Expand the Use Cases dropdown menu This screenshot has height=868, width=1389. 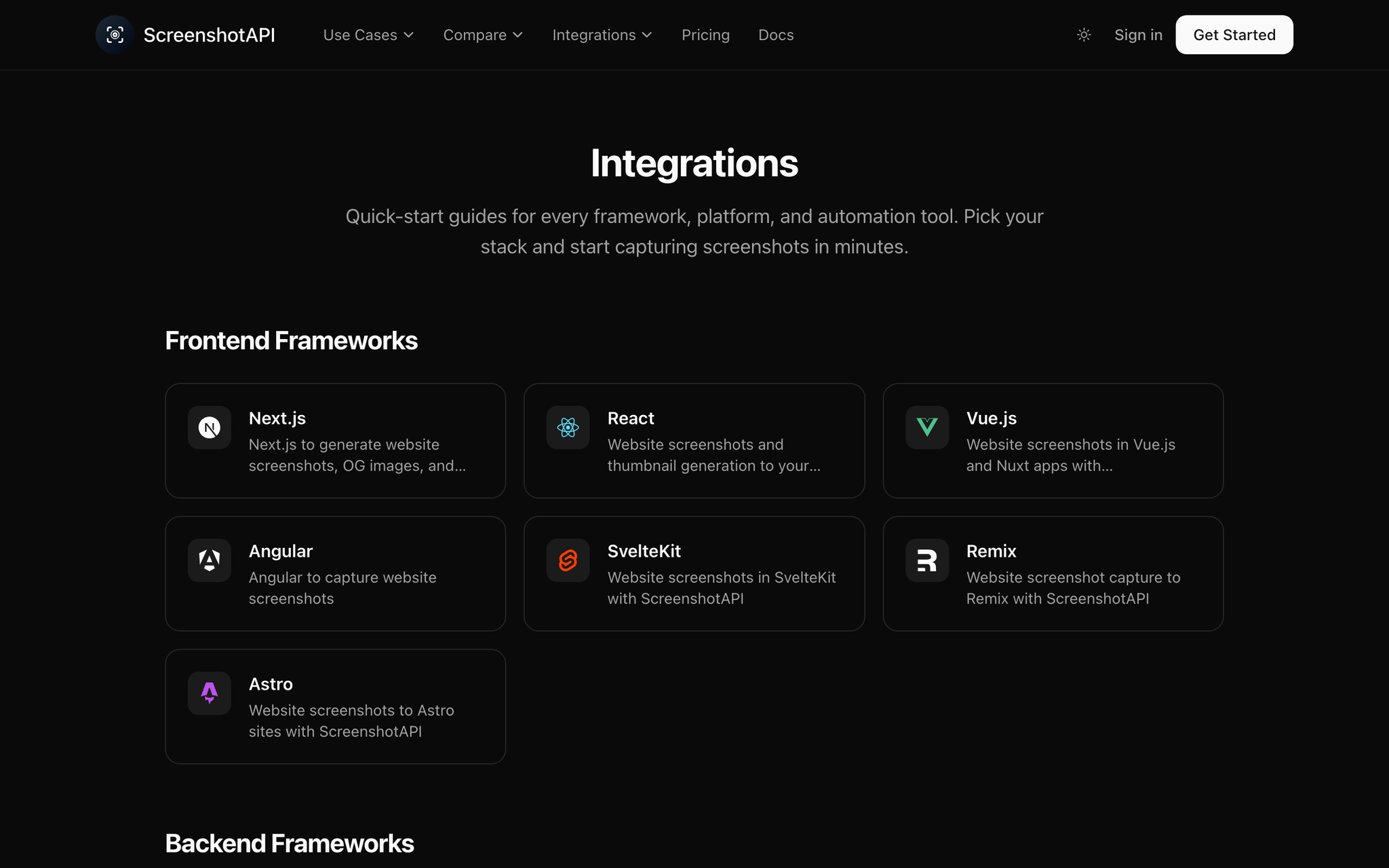click(368, 35)
